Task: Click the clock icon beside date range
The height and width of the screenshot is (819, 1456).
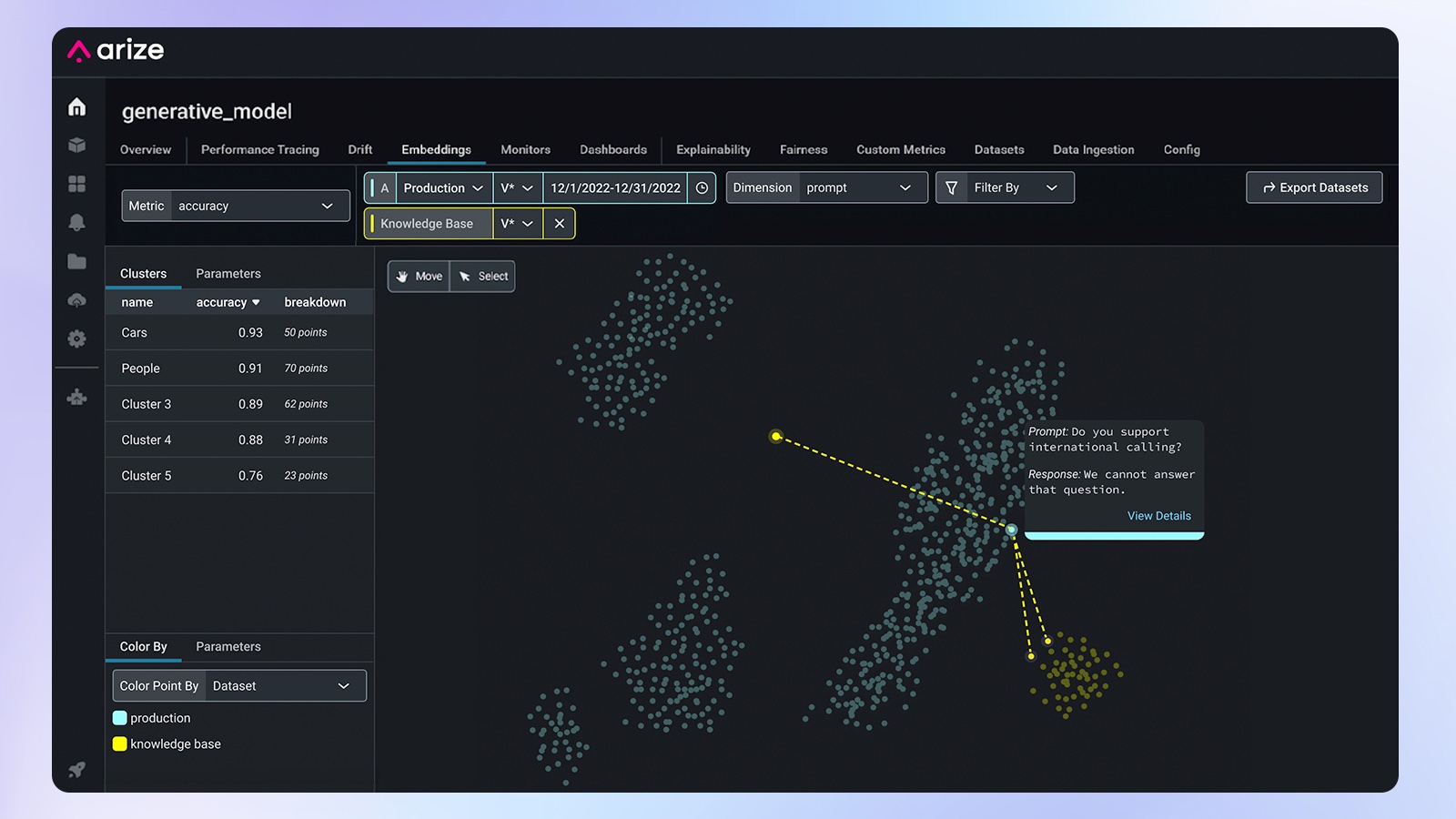Action: coord(702,188)
